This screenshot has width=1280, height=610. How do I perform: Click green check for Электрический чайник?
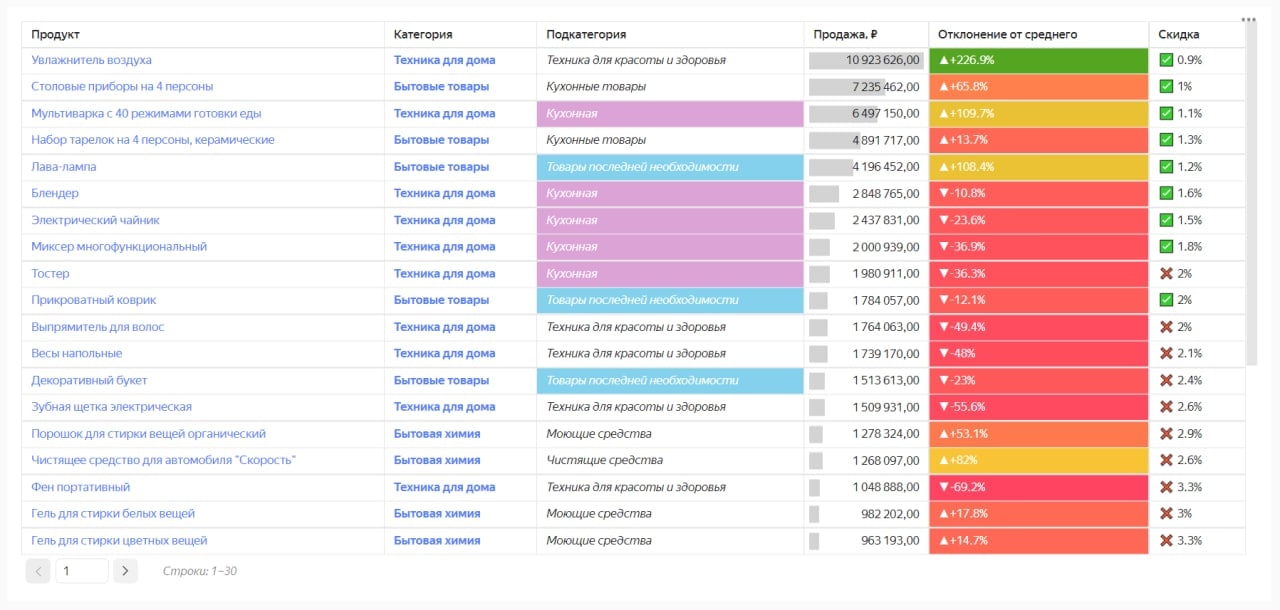point(1166,220)
